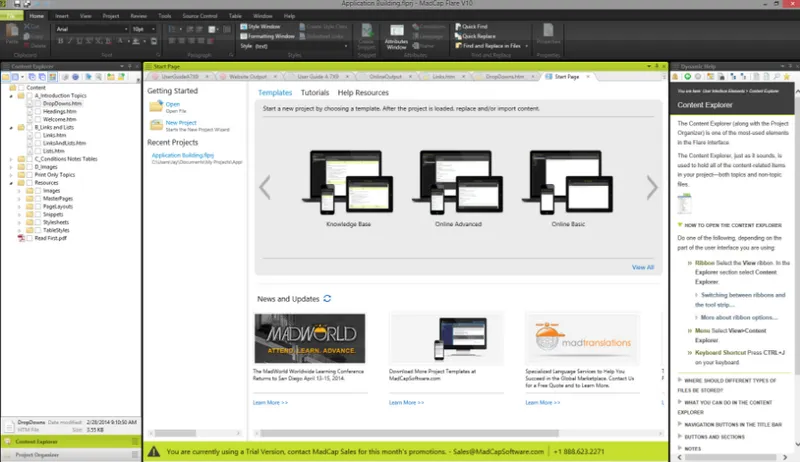Switch to the Website Output document tab
This screenshot has height=462, width=800.
(x=247, y=76)
